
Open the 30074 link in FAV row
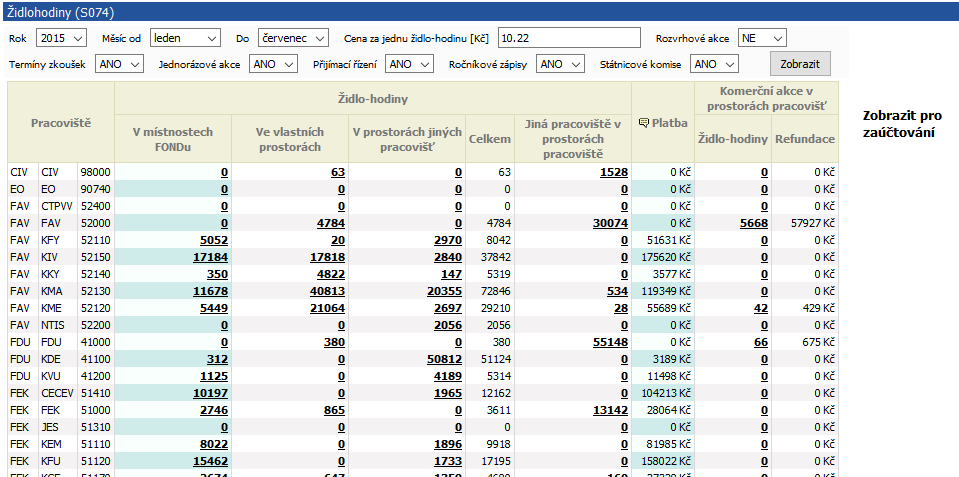point(610,223)
